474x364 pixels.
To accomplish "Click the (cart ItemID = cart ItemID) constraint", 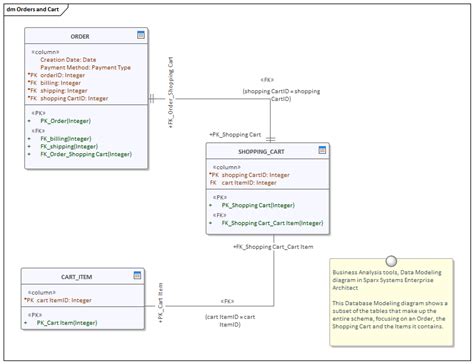I will (230, 321).
